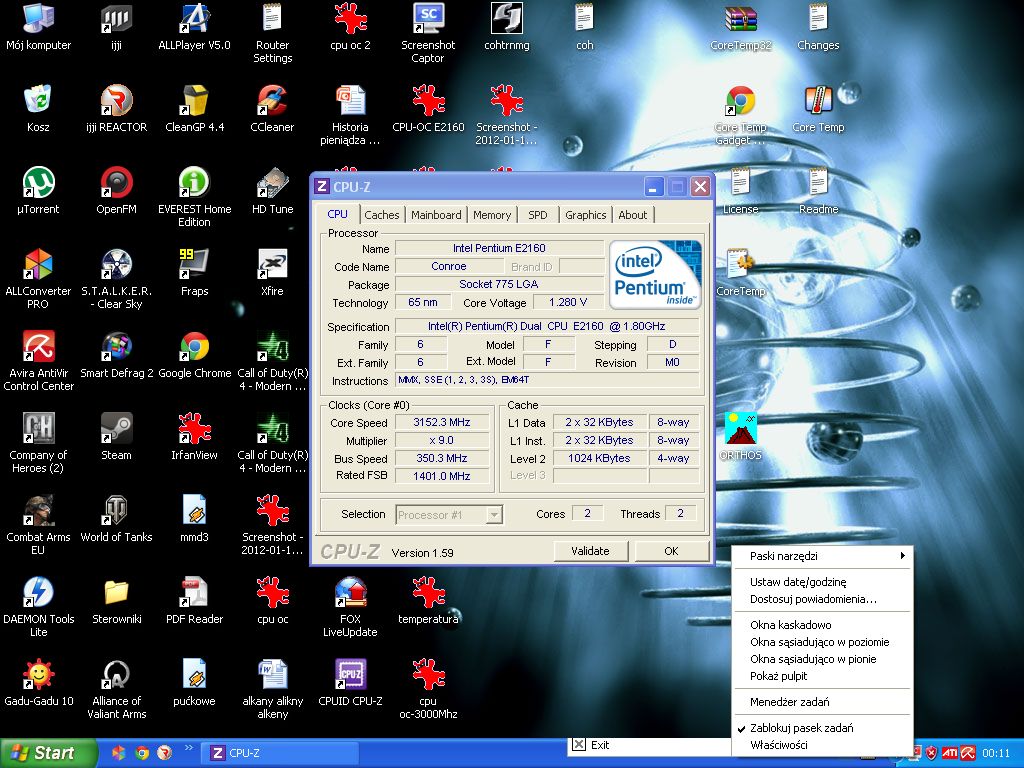This screenshot has width=1024, height=768.
Task: Switch to the Caches tab
Action: (381, 215)
